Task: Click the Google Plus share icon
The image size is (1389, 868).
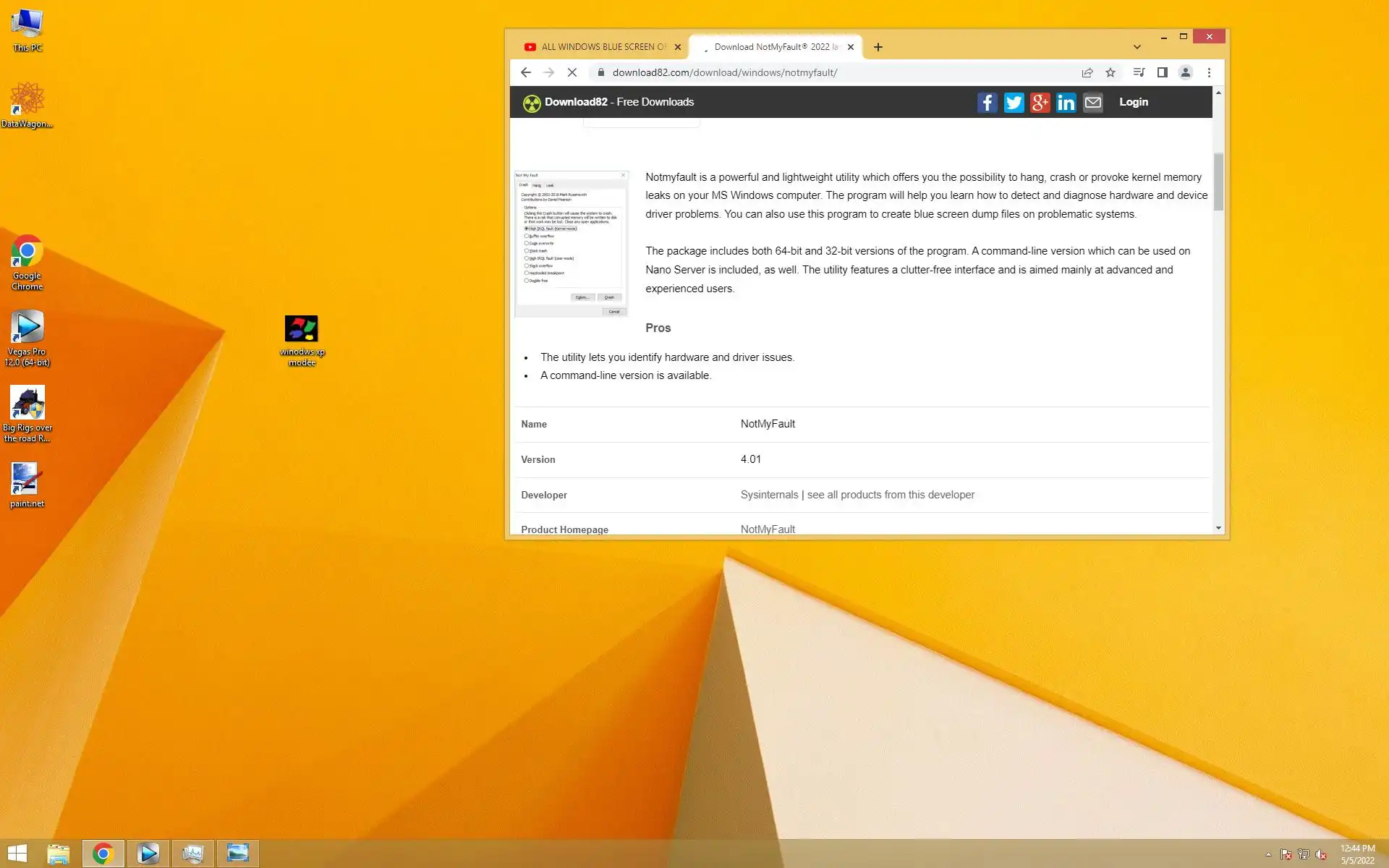Action: [1040, 103]
